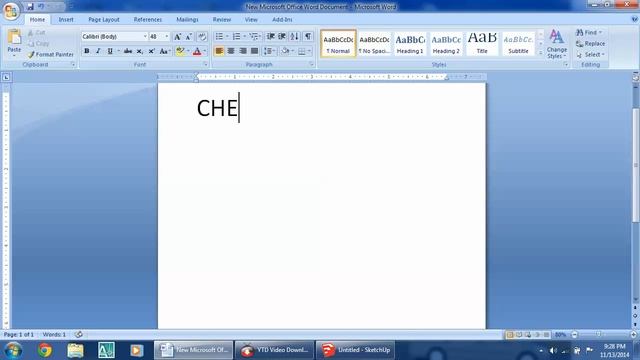Open font name dropdown Calibri
The height and width of the screenshot is (360, 640).
145,37
